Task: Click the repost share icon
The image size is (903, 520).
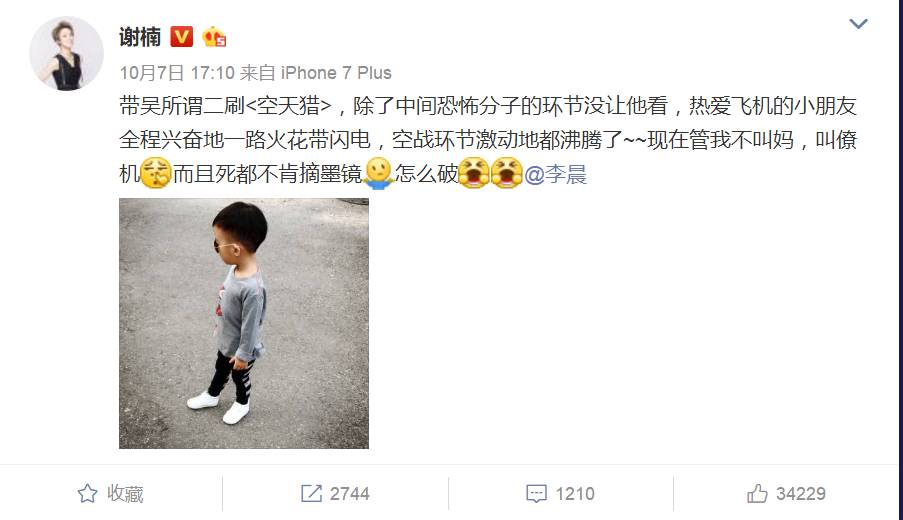Action: tap(312, 494)
